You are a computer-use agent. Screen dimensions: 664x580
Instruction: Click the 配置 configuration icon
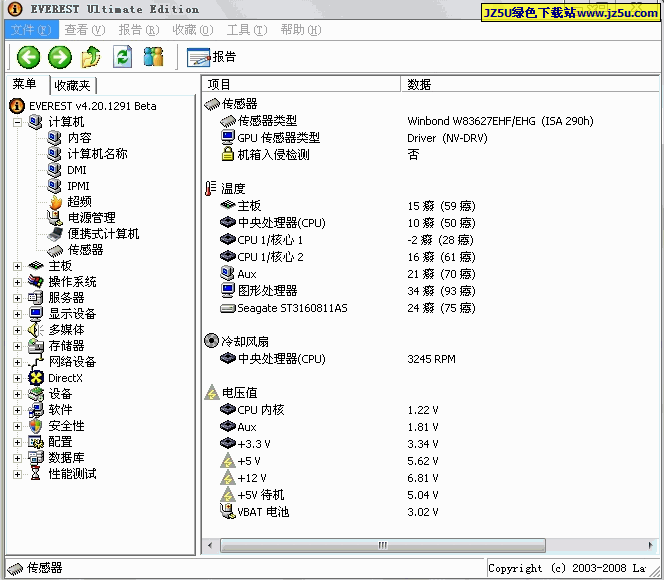point(36,442)
